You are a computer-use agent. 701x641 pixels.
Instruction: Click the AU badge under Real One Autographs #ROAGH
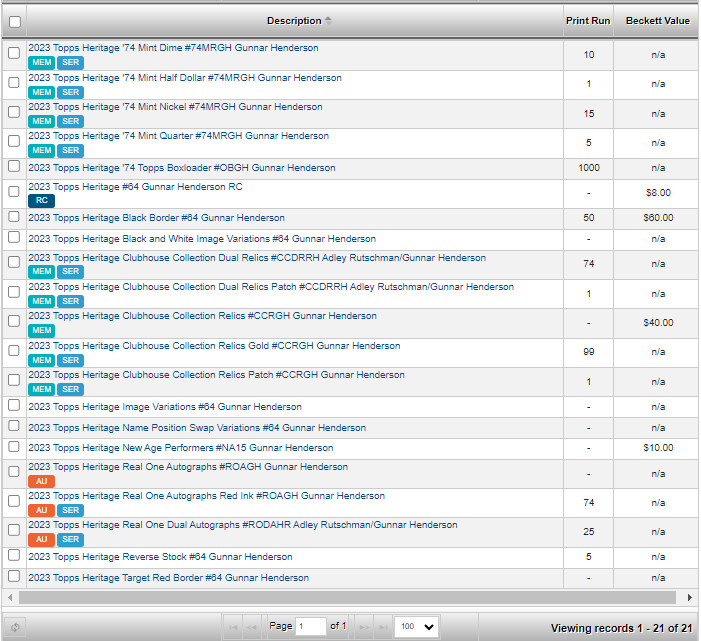42,481
